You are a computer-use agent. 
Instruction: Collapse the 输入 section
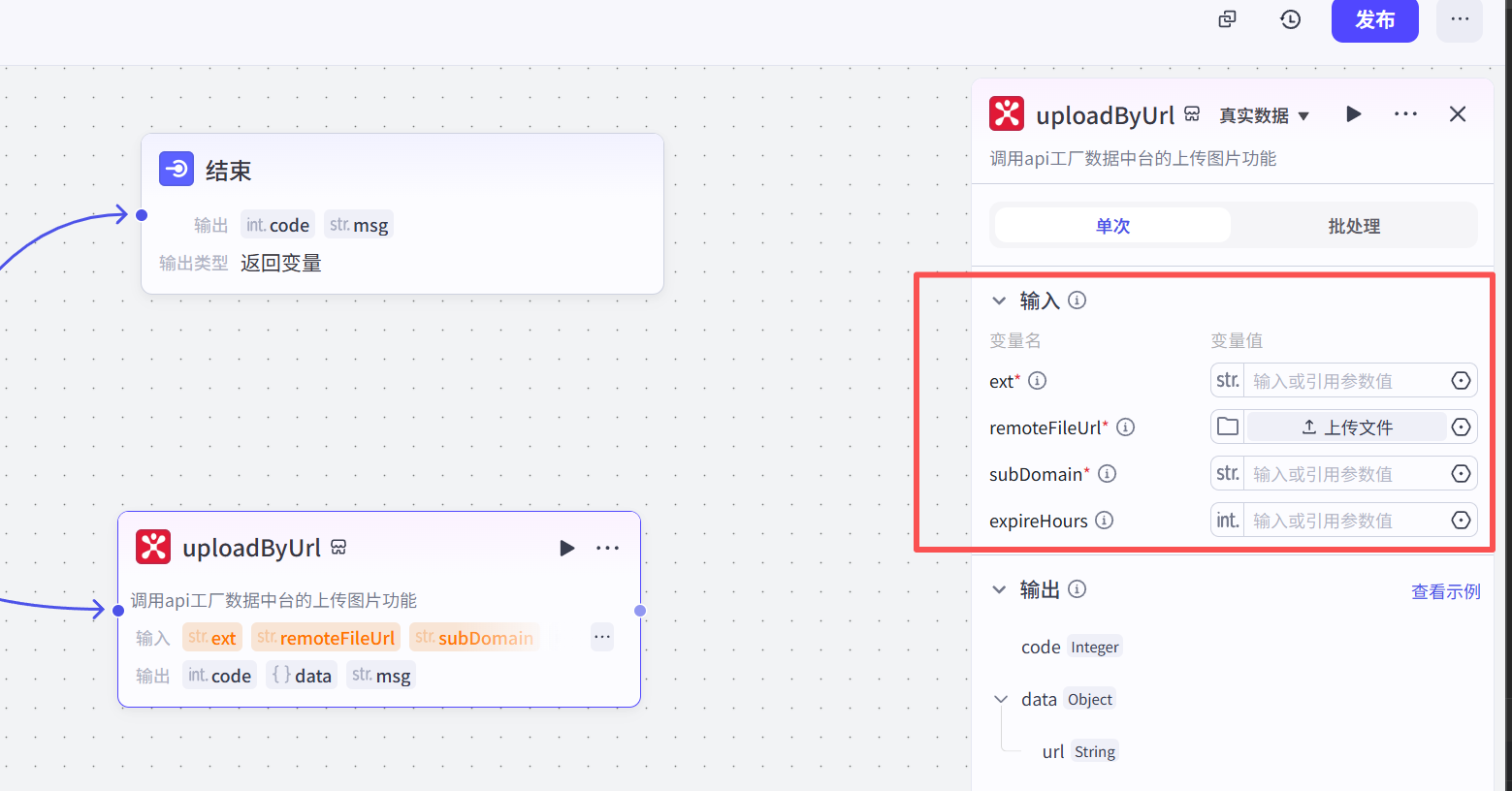999,301
